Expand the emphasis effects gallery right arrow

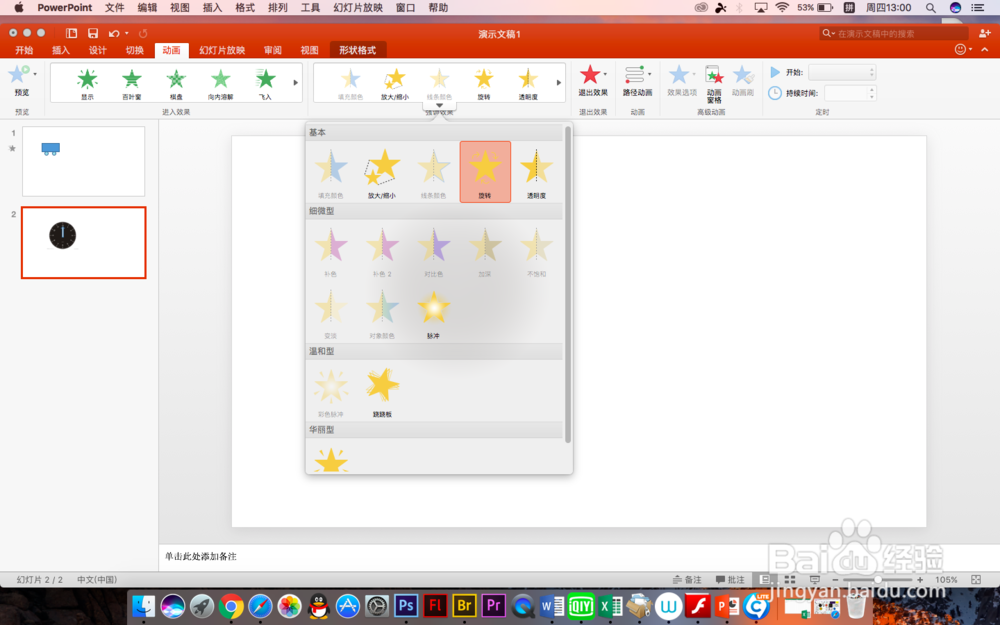tap(559, 82)
